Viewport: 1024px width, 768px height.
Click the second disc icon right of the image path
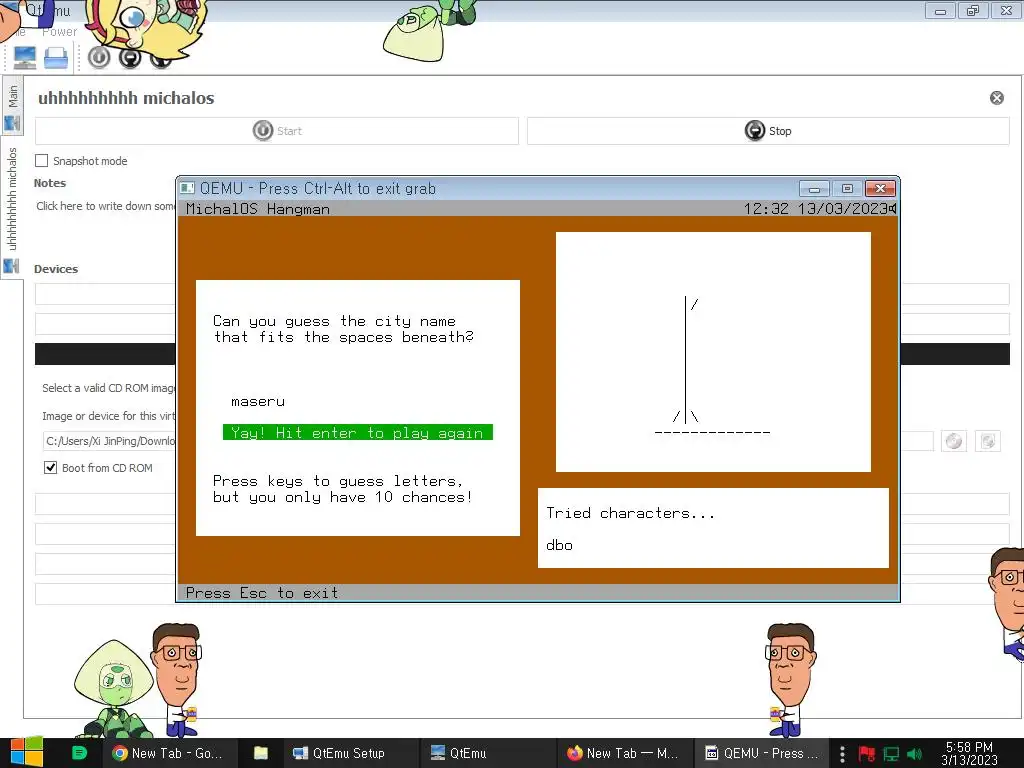coord(987,441)
